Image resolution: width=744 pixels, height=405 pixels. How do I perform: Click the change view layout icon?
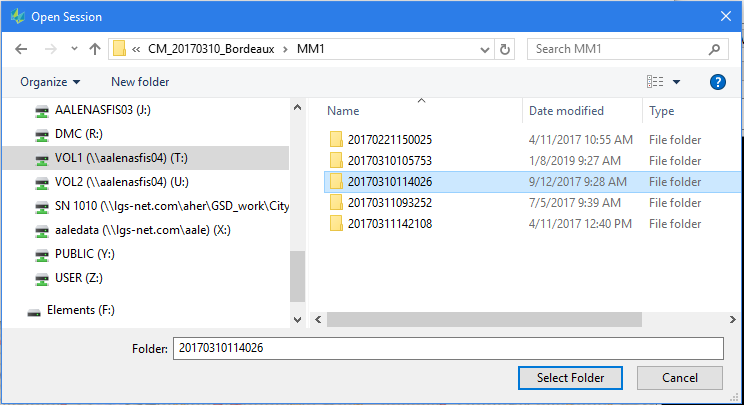(x=655, y=82)
